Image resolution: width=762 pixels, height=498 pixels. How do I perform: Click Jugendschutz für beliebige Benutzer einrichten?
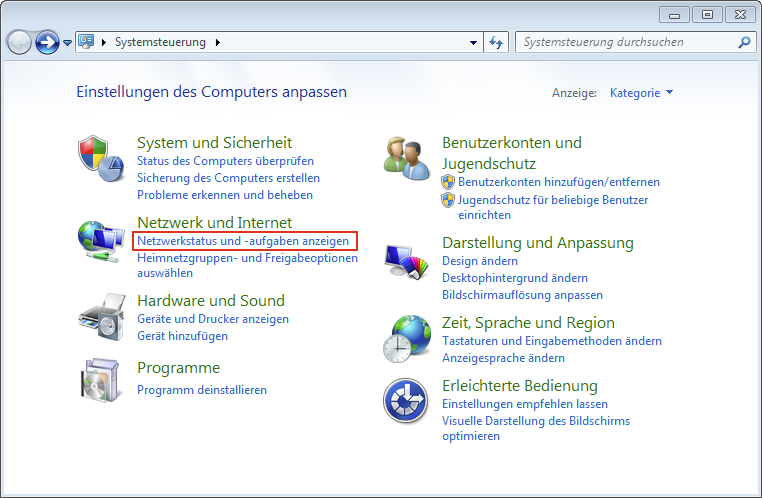(553, 207)
